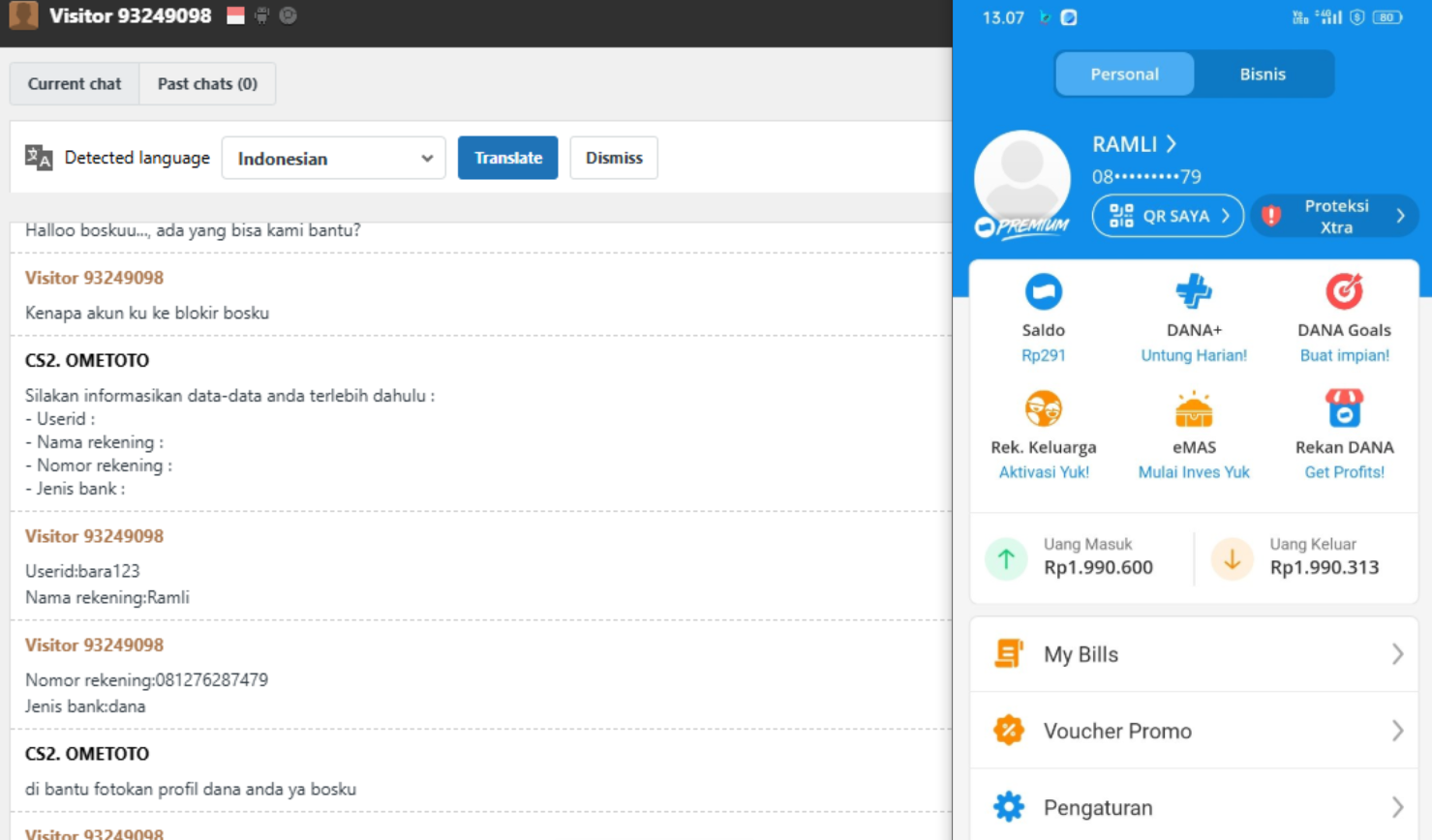Screen dimensions: 1432x840
Task: Click the Get Profits! link
Action: (1344, 472)
